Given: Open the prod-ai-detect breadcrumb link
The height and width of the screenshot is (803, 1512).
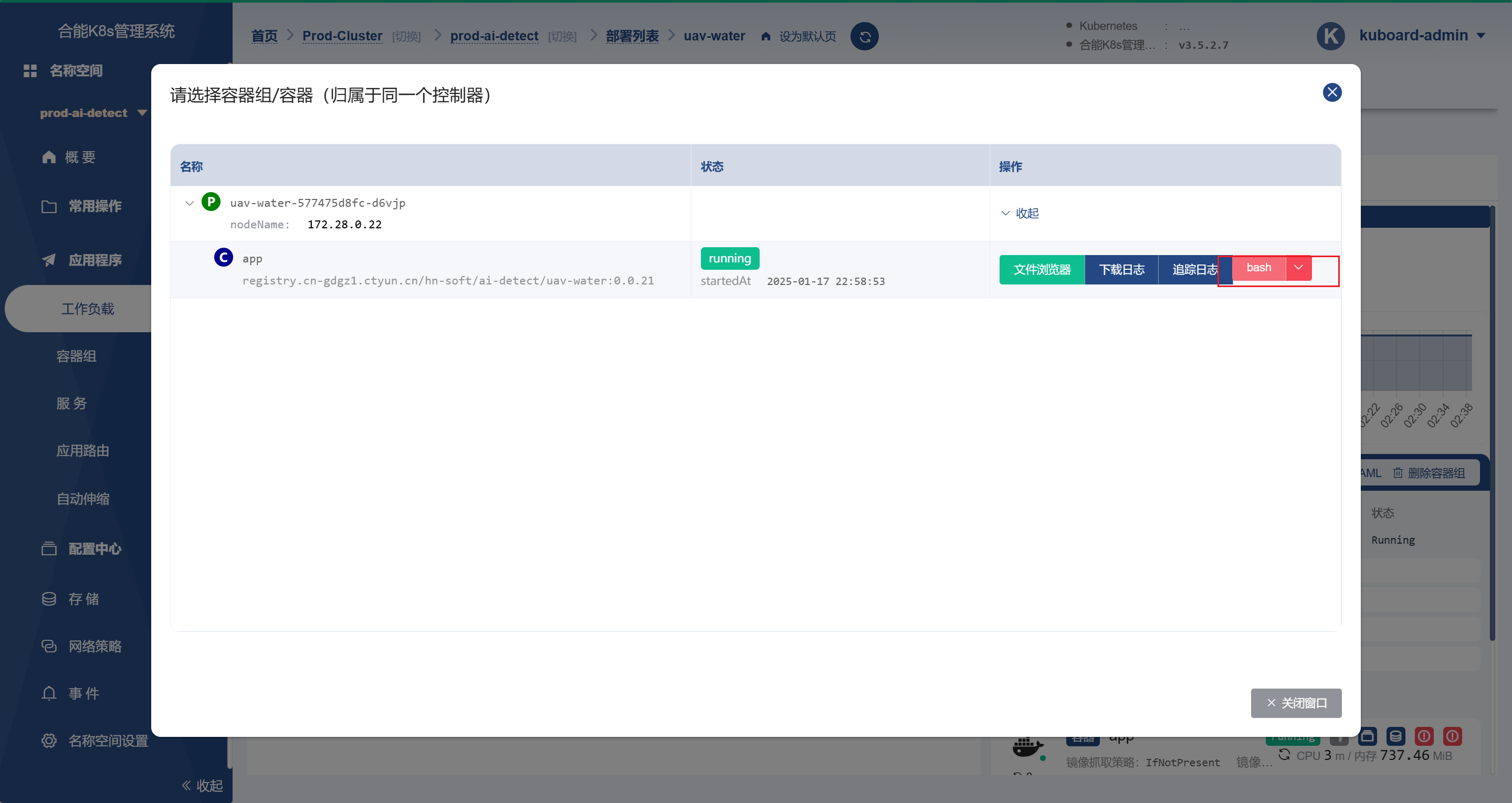Looking at the screenshot, I should [x=494, y=36].
